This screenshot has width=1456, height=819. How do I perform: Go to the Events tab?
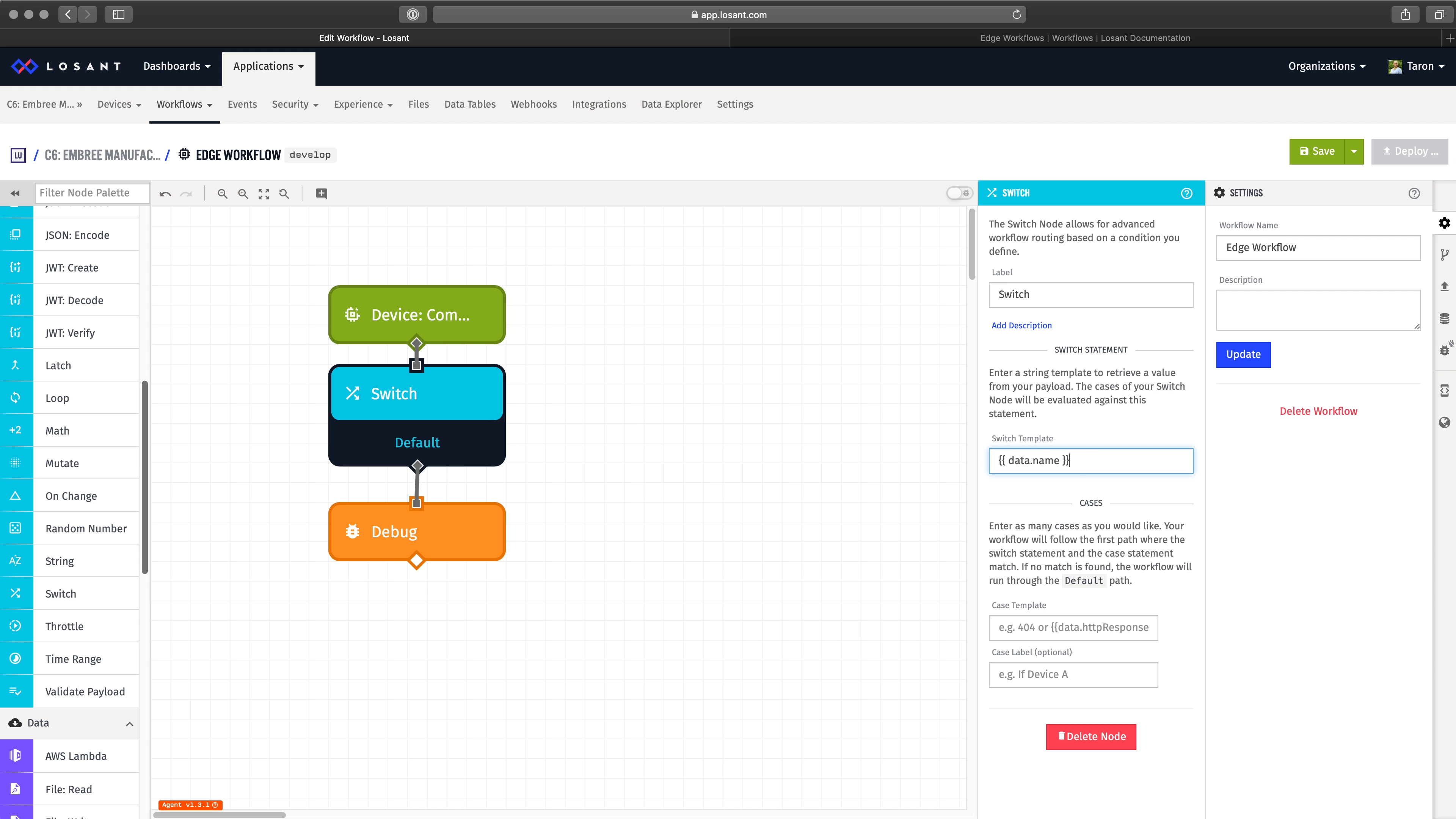pos(242,104)
